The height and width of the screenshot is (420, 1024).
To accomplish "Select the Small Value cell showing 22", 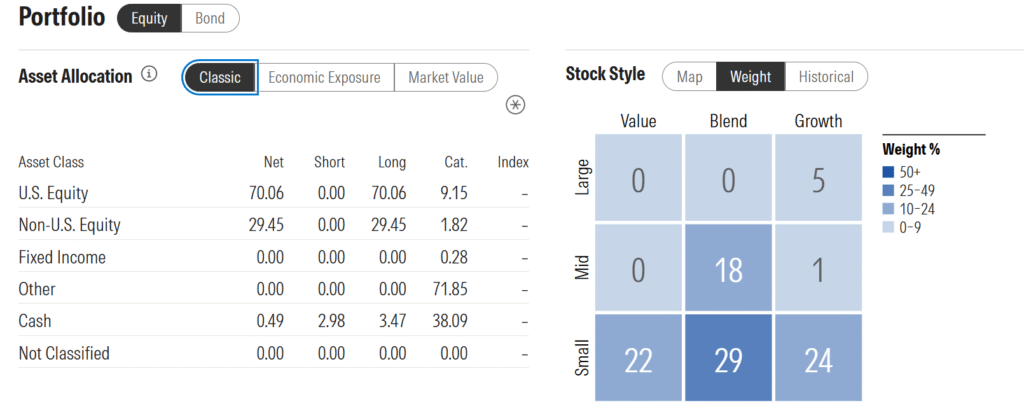I will [638, 359].
